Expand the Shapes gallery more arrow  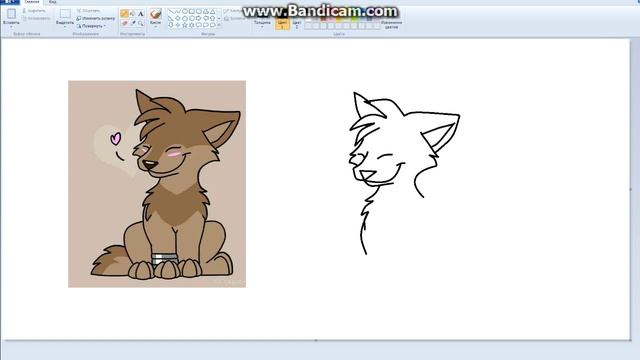(219, 25)
